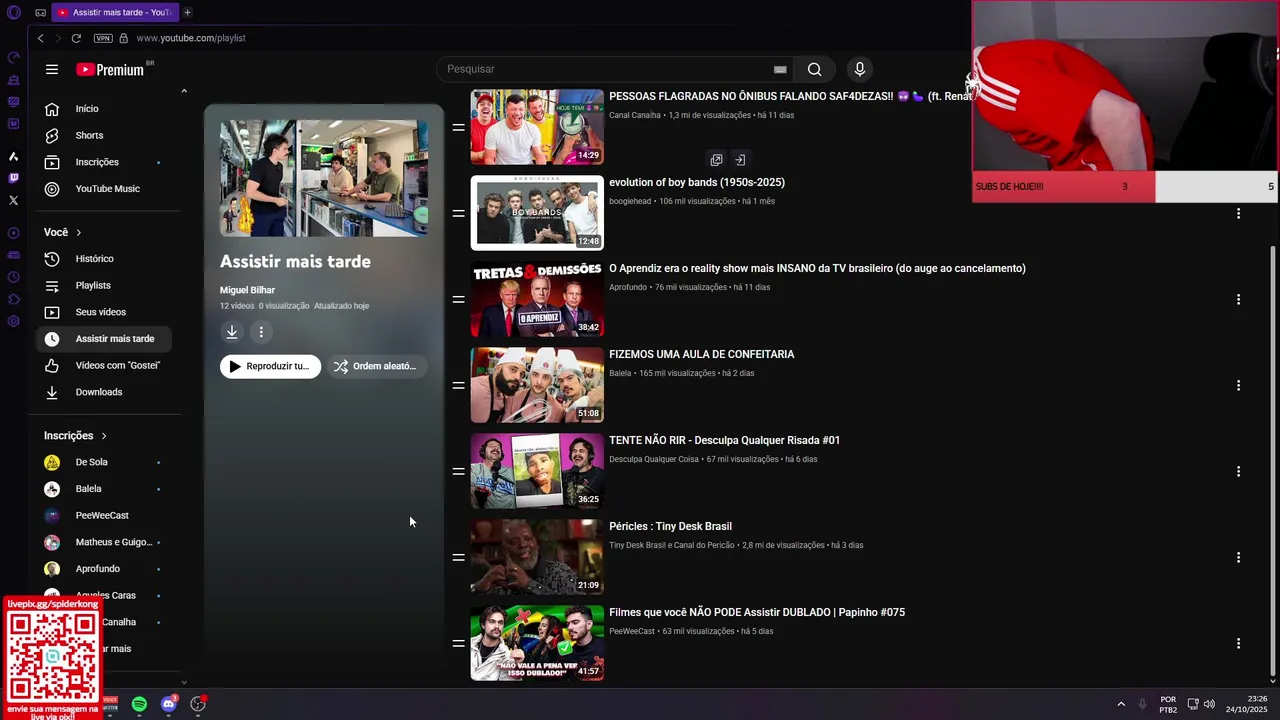The width and height of the screenshot is (1280, 720).
Task: Click the page vertical scrollbar
Action: (1272, 460)
